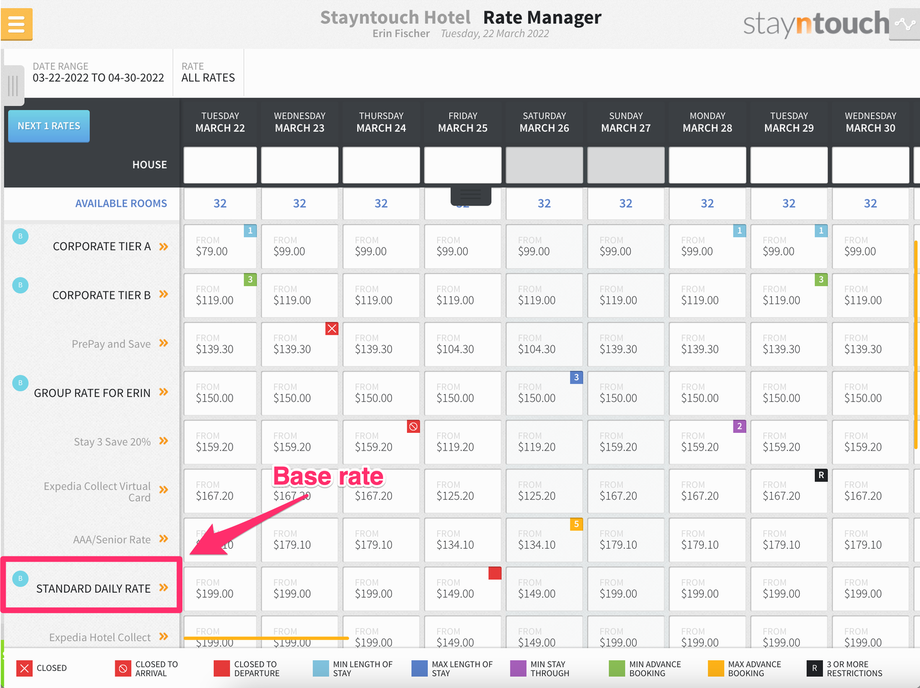This screenshot has height=688, width=920.
Task: Click the 3 or More Restrictions legend icon
Action: coord(814,669)
